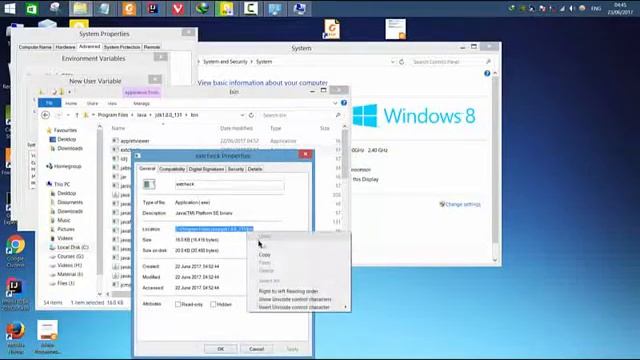640x360 pixels.
Task: Open Homegroup in the navigation pane
Action: coord(67,166)
